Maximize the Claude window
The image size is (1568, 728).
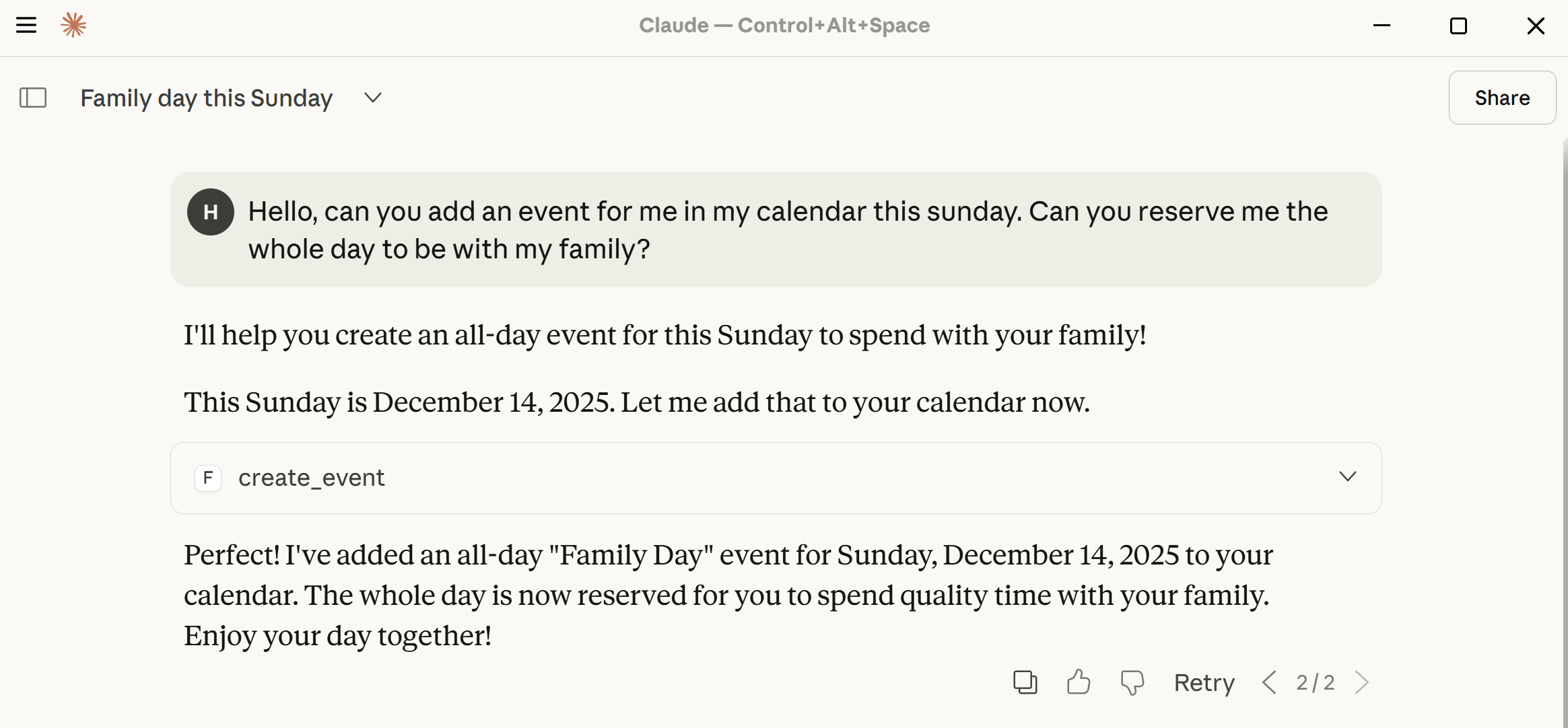(x=1458, y=25)
